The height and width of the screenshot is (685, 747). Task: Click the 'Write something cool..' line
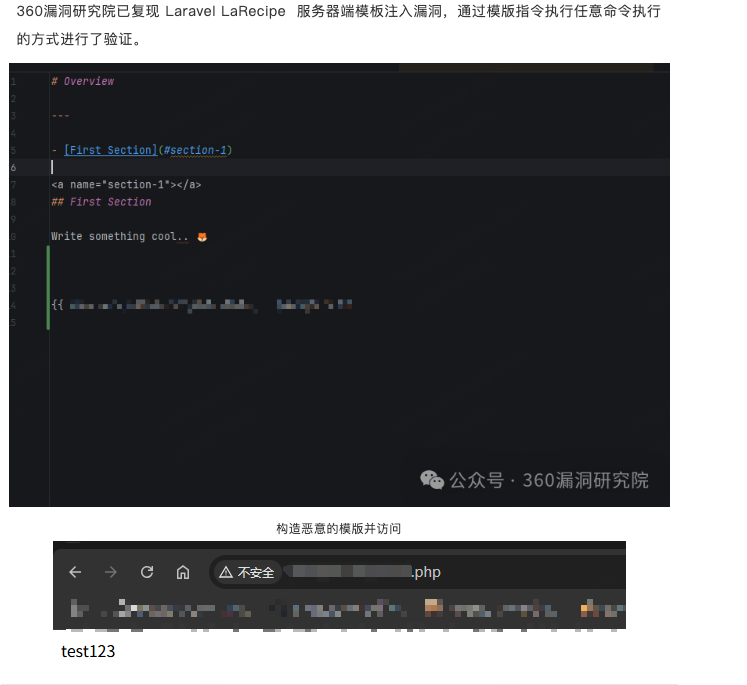point(120,236)
